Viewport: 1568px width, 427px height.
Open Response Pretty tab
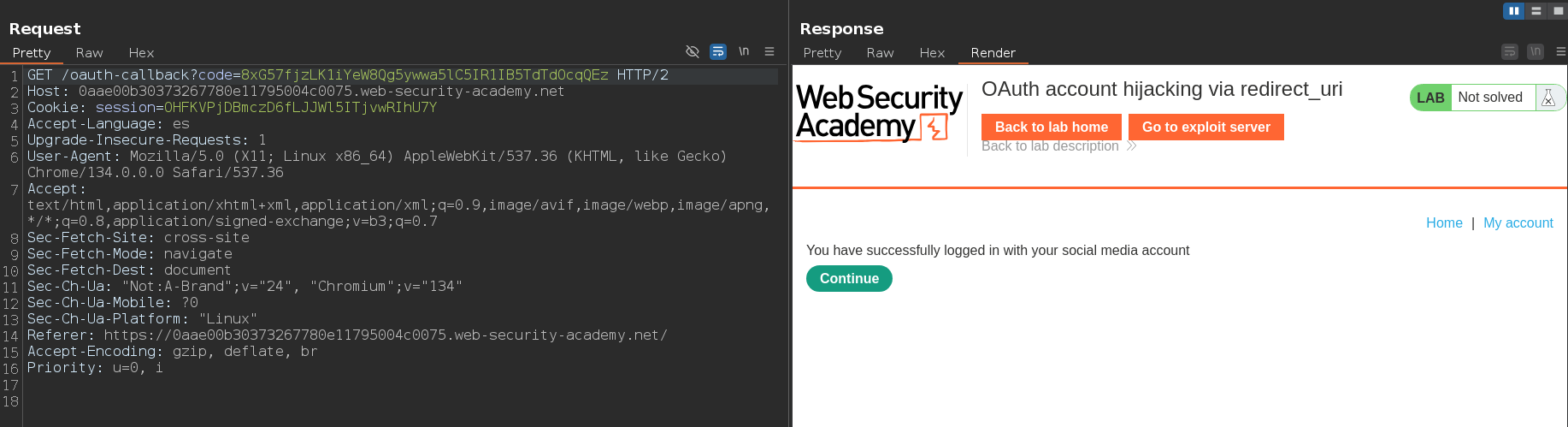tap(822, 53)
